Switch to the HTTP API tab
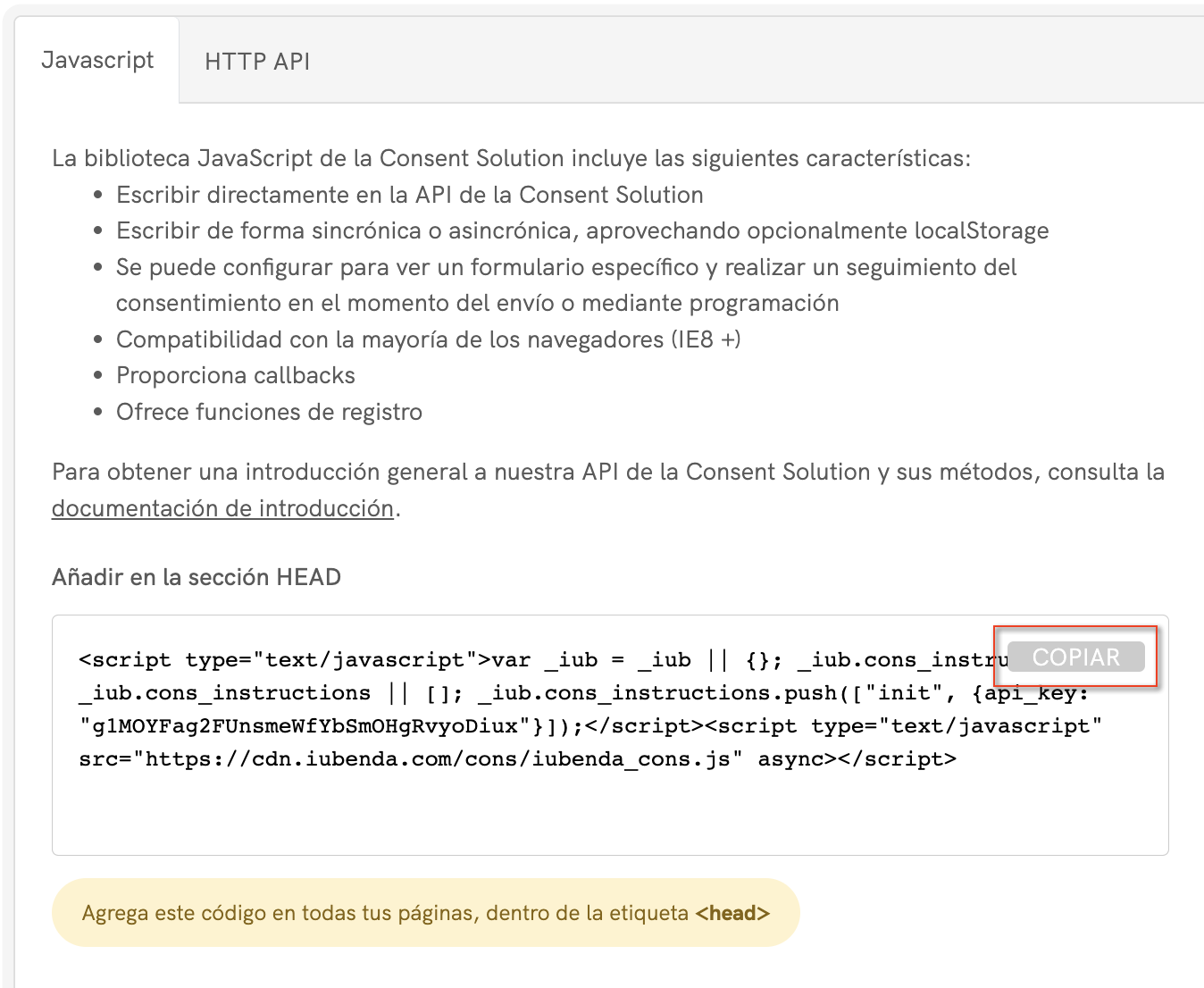This screenshot has height=988, width=1204. point(257,61)
